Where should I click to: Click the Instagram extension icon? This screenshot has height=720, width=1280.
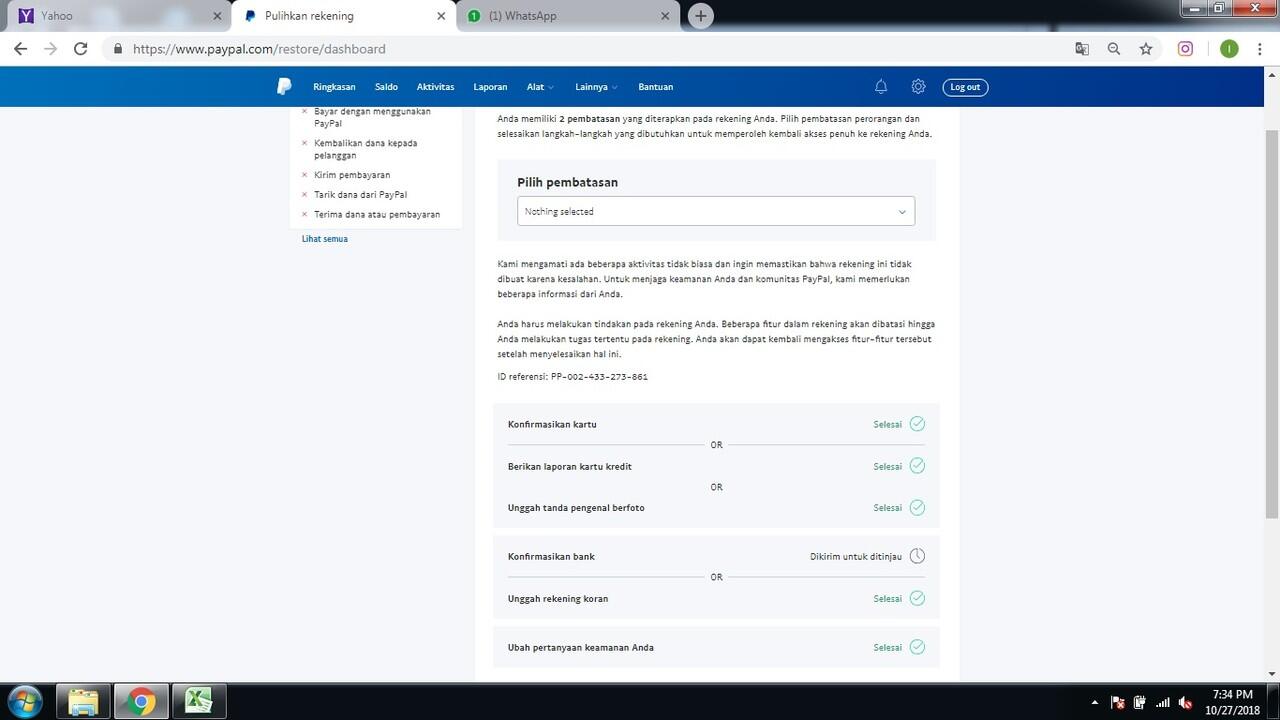(x=1185, y=49)
